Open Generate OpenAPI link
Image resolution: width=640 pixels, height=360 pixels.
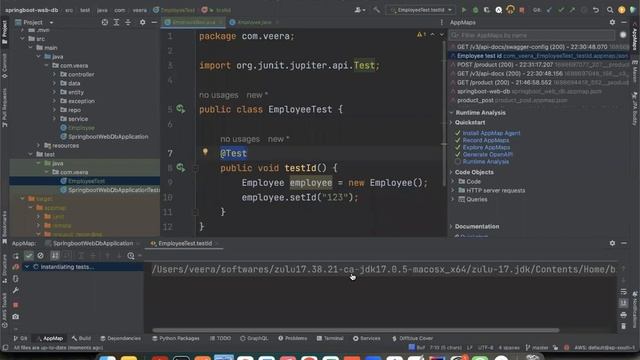point(487,154)
